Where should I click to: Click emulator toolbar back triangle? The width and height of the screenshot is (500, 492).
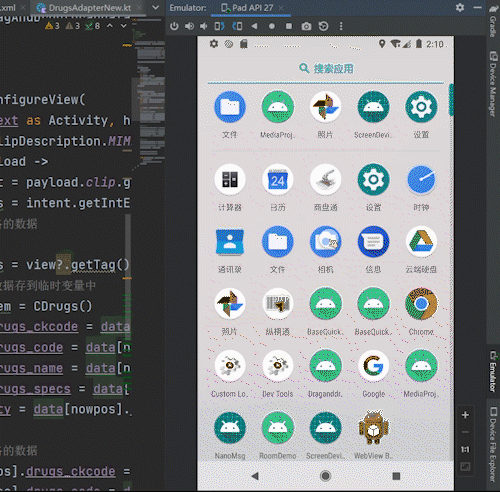[x=254, y=26]
